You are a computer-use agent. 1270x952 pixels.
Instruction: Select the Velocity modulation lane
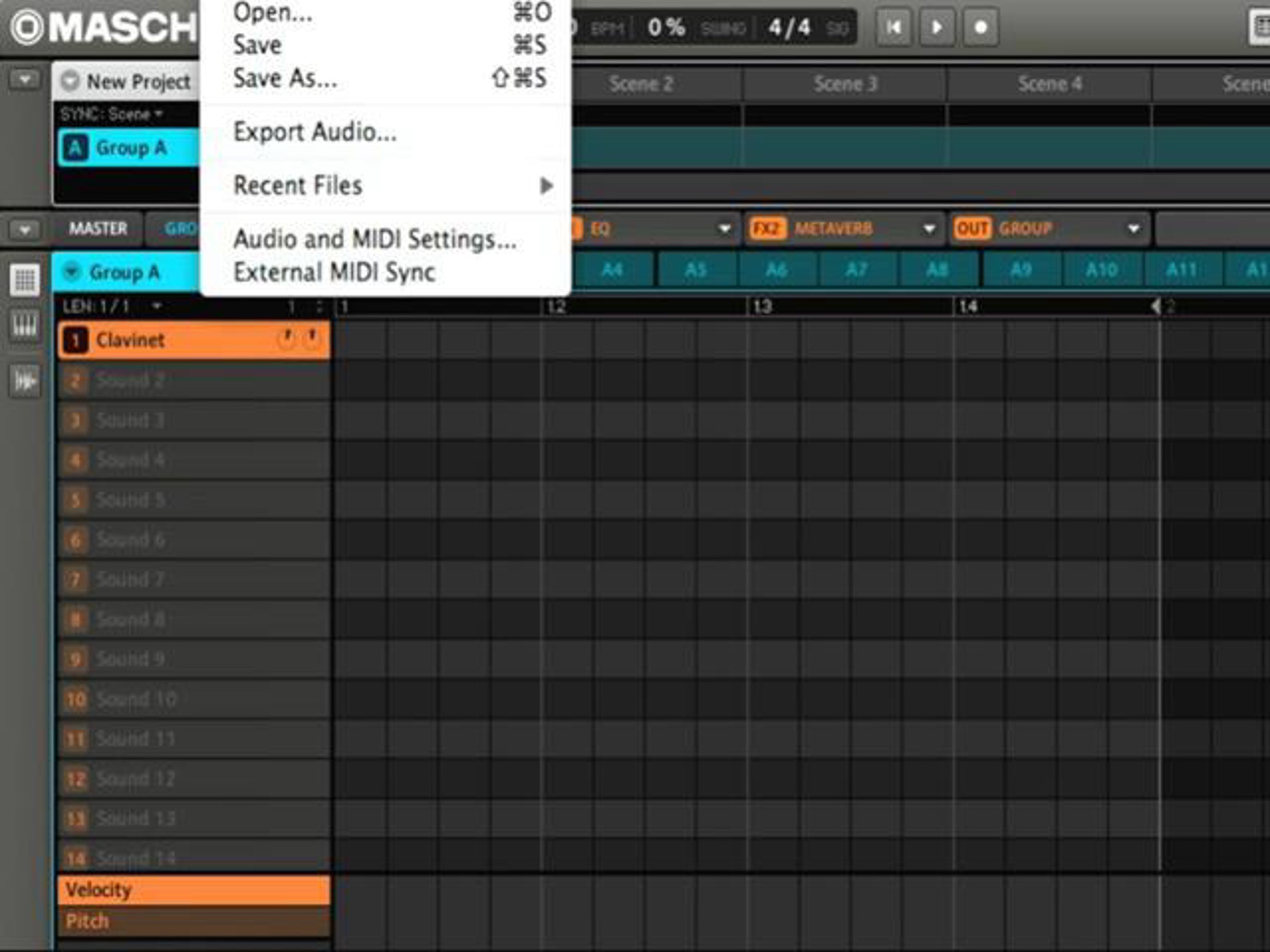pyautogui.click(x=194, y=890)
